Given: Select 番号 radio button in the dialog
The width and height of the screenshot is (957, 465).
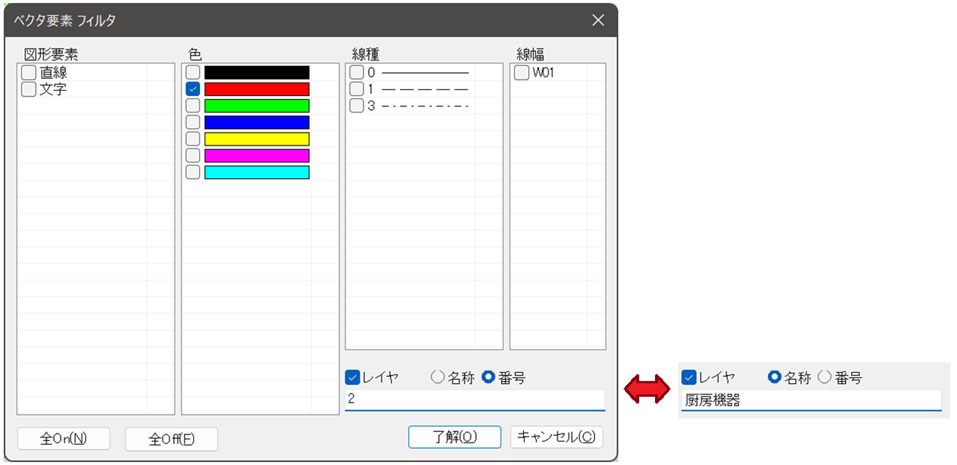Looking at the screenshot, I should click(x=488, y=378).
